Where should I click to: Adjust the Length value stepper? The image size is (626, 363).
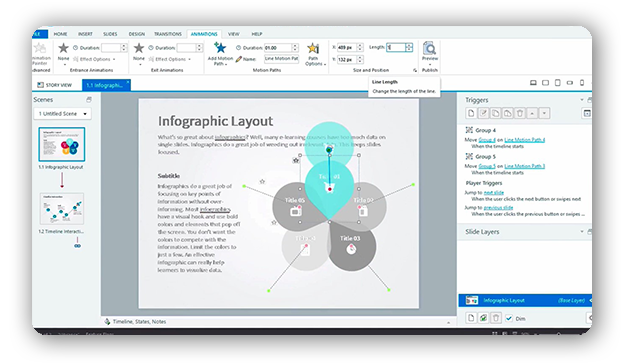coord(409,47)
